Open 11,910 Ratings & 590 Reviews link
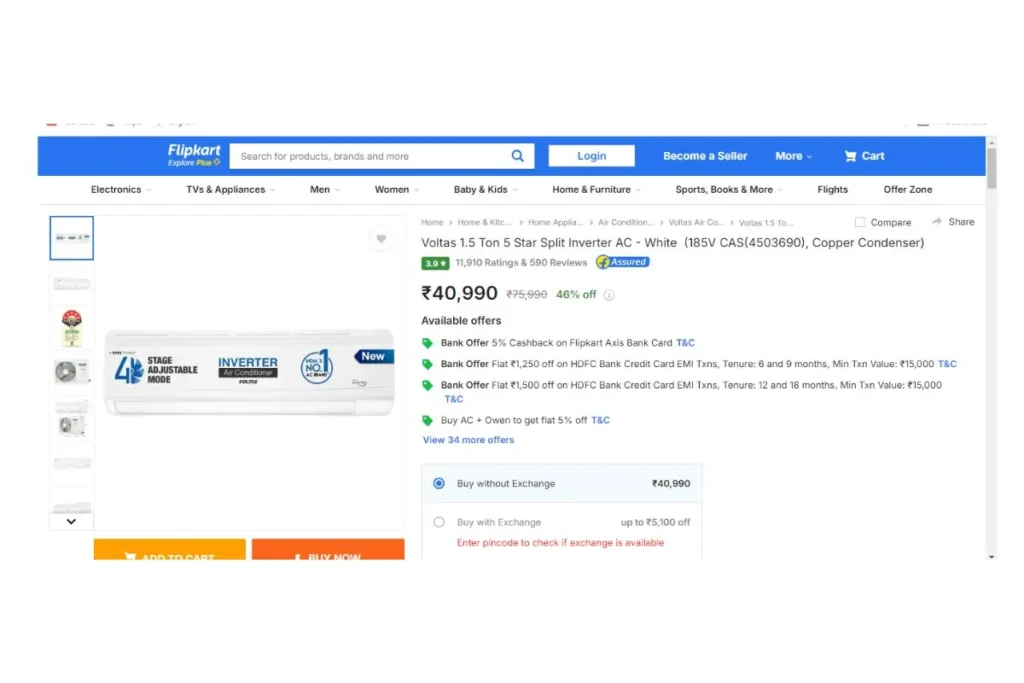 [521, 263]
